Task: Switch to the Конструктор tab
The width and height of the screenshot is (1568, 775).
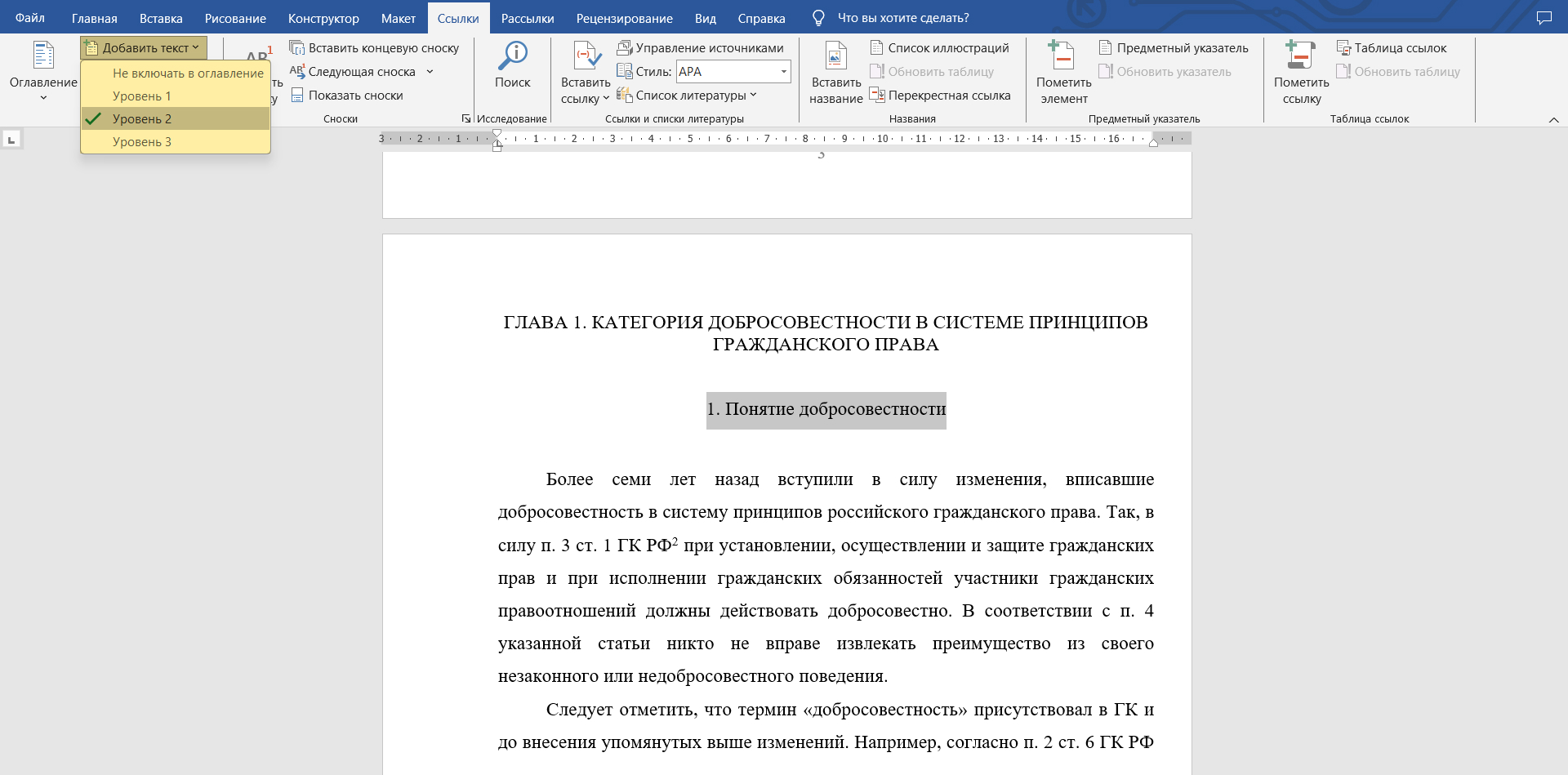Action: [x=323, y=18]
